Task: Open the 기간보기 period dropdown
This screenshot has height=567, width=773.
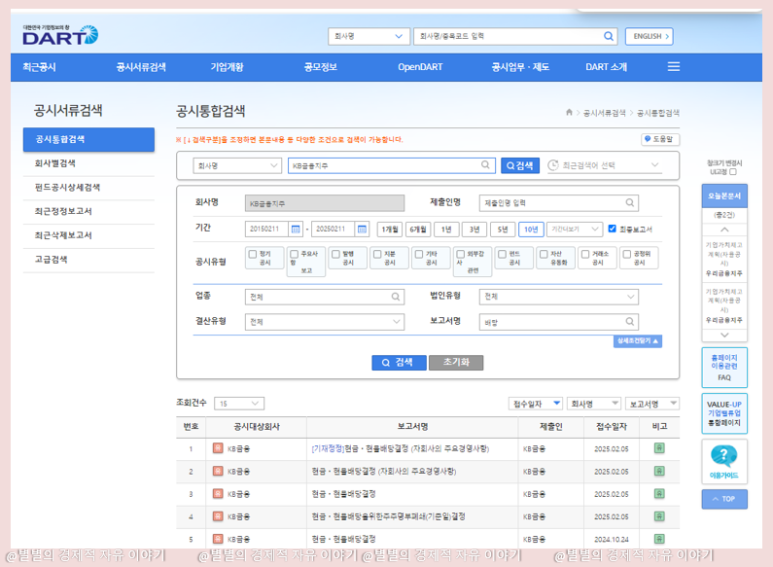Action: (x=574, y=229)
